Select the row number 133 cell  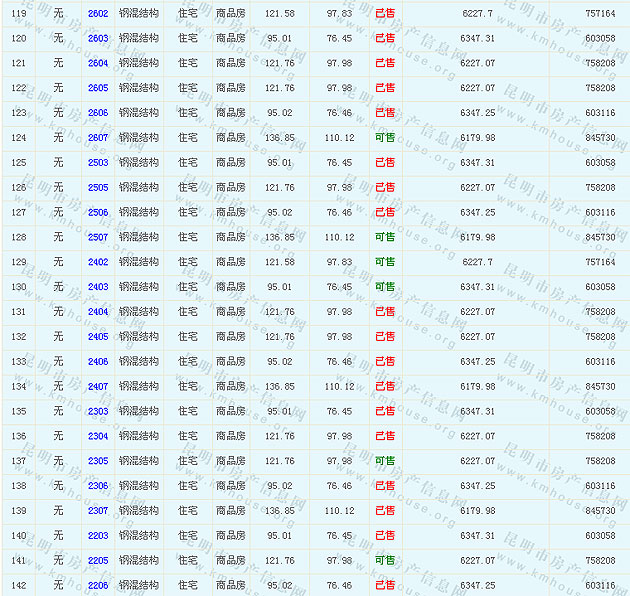point(19,362)
